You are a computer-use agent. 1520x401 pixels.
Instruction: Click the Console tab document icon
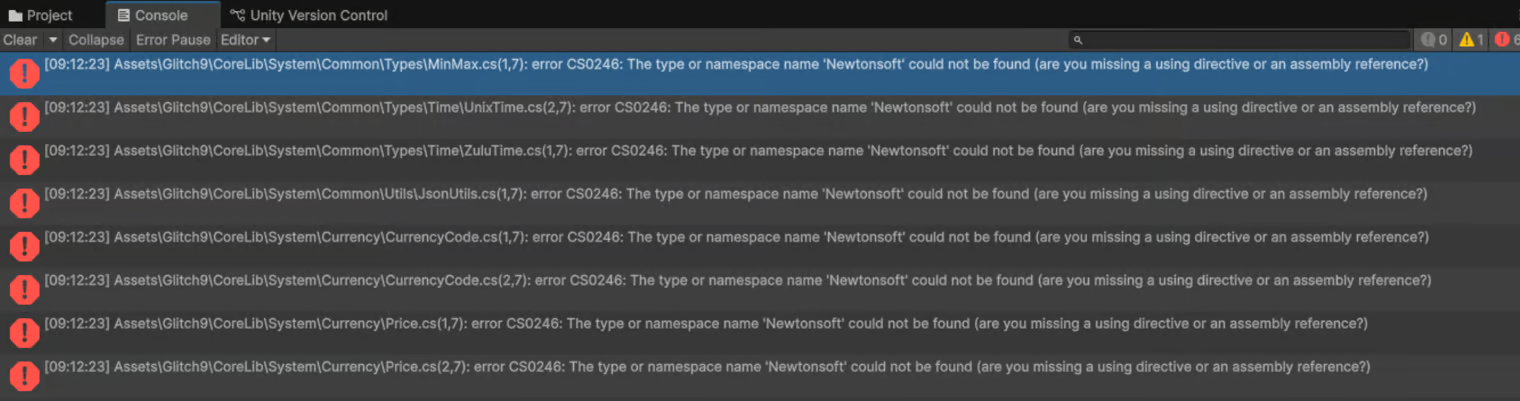(x=124, y=15)
